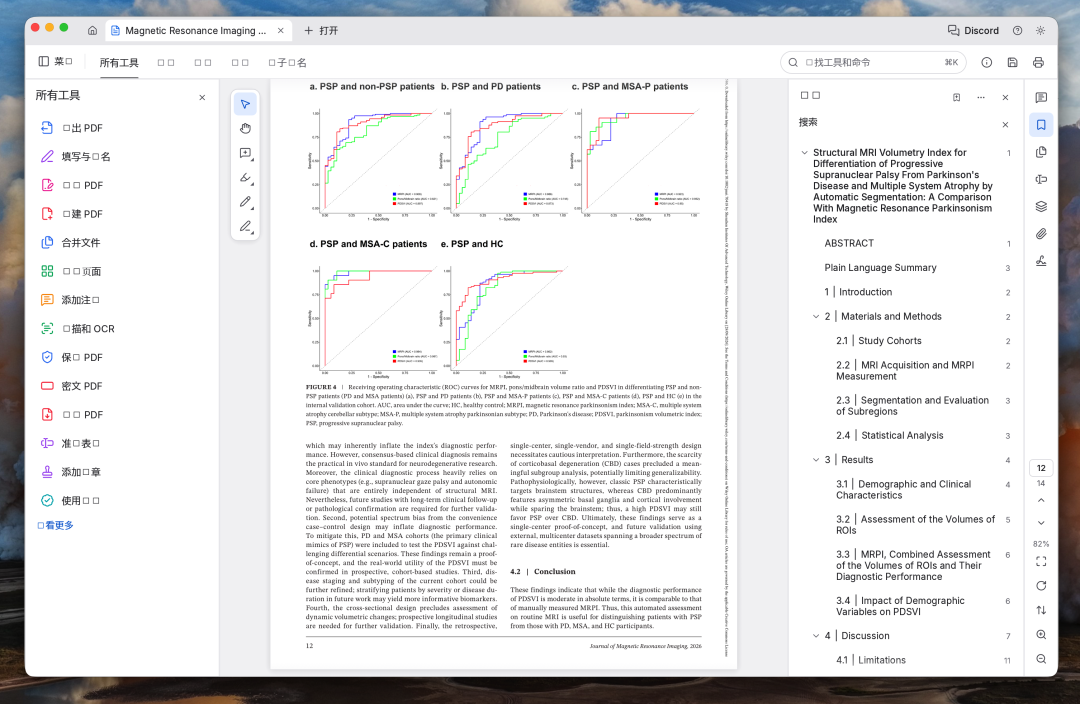Open the signatures panel icon
Viewport: 1080px width, 704px height.
click(x=1041, y=261)
